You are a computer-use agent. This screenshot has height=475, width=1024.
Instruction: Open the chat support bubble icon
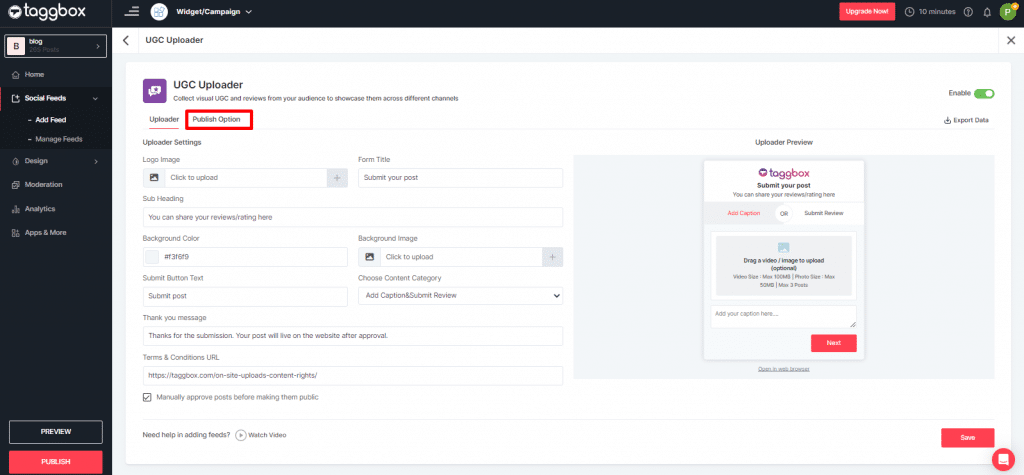[1002, 459]
